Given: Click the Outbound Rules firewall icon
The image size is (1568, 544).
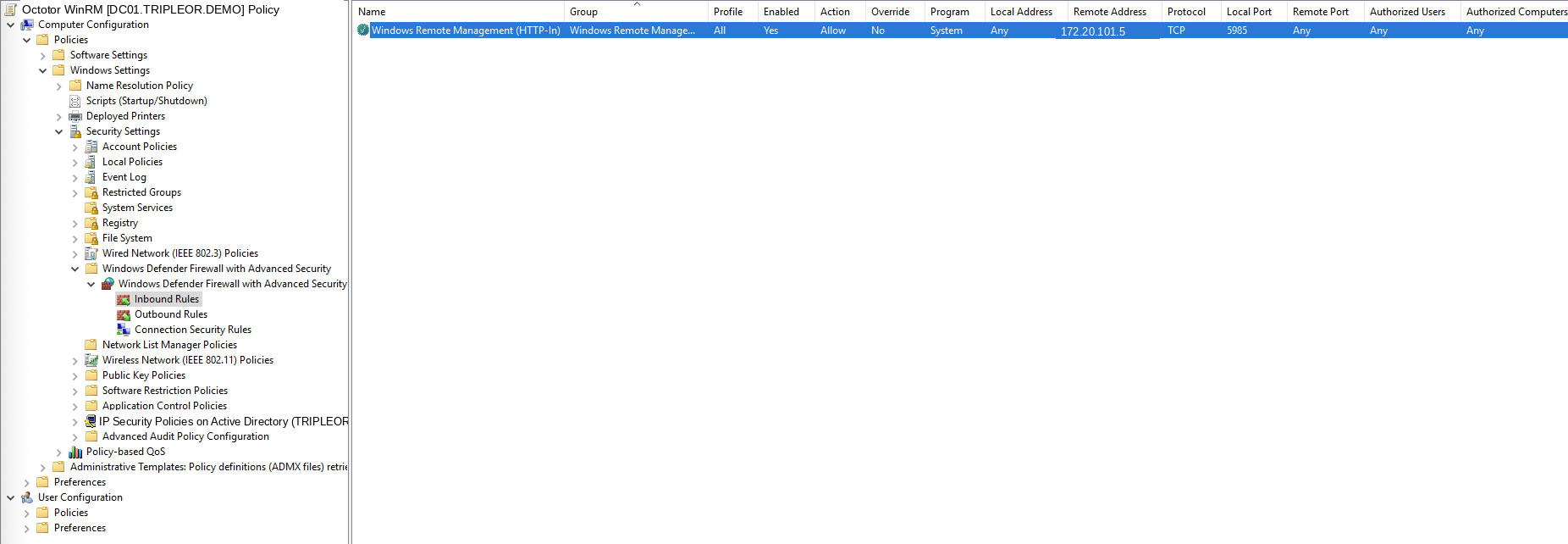Looking at the screenshot, I should (124, 314).
